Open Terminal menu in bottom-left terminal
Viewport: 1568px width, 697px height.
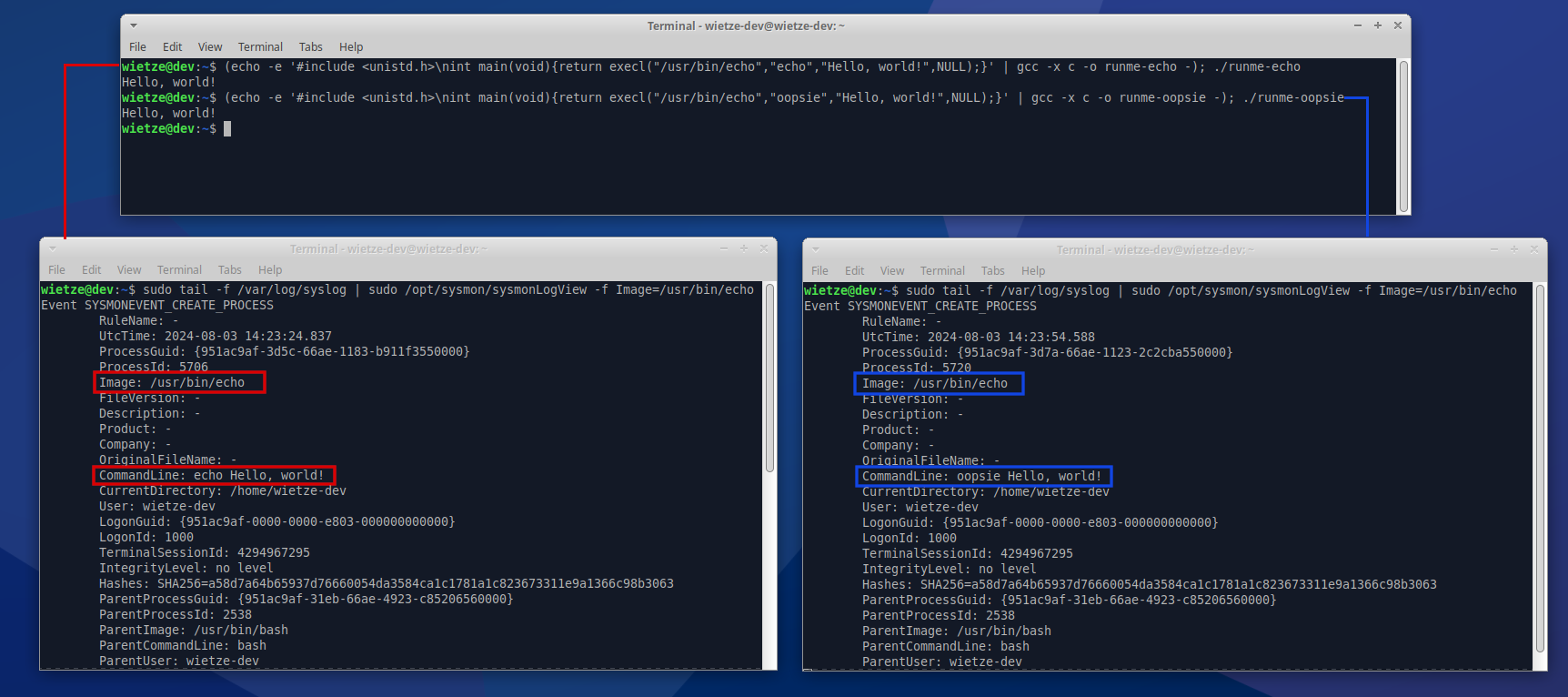(179, 270)
